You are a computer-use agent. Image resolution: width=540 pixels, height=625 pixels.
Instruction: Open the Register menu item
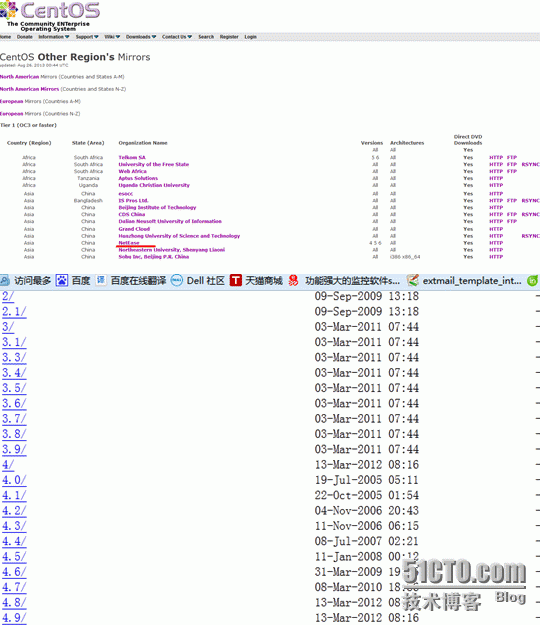point(229,37)
